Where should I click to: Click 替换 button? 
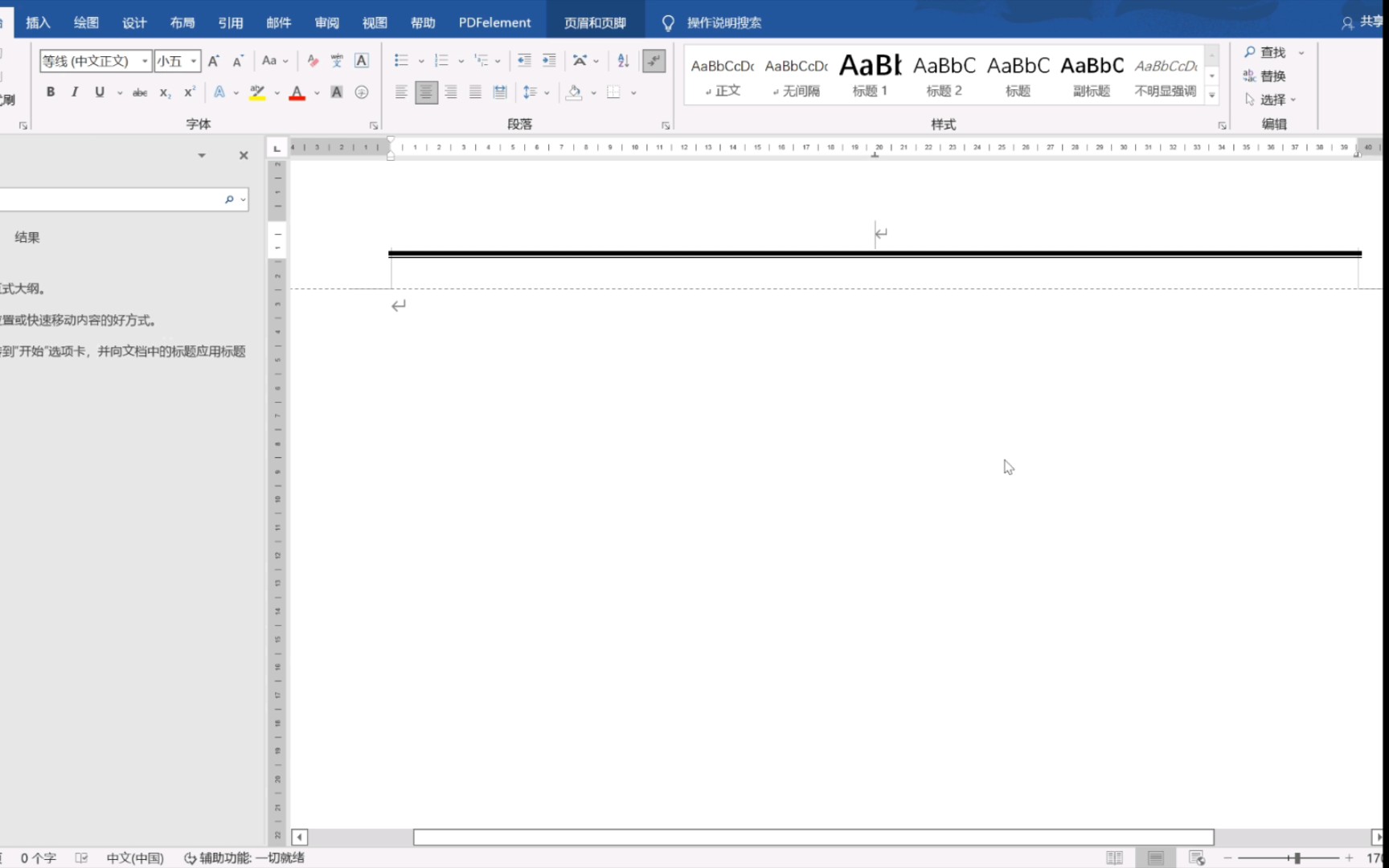1265,76
